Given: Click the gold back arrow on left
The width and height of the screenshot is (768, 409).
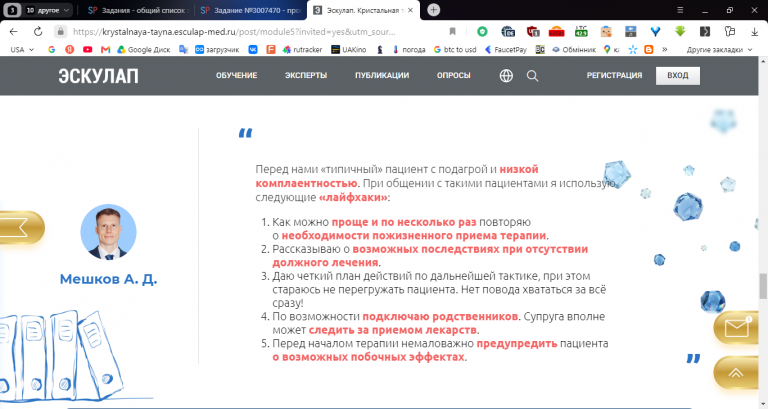Looking at the screenshot, I should pyautogui.click(x=20, y=227).
